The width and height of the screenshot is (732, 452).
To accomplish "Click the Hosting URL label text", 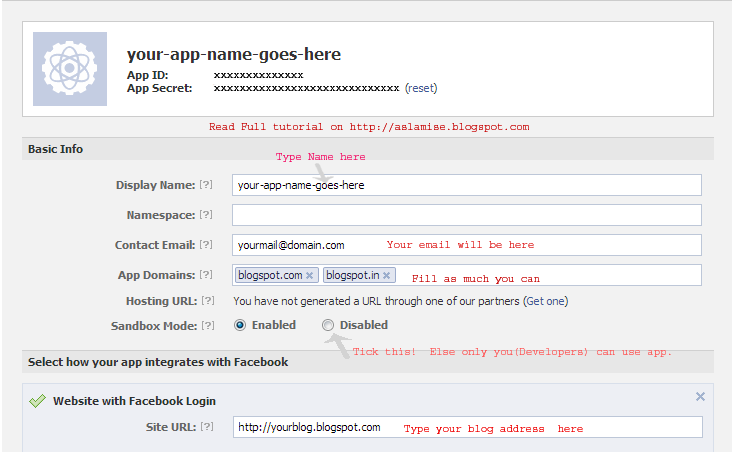I will point(162,301).
